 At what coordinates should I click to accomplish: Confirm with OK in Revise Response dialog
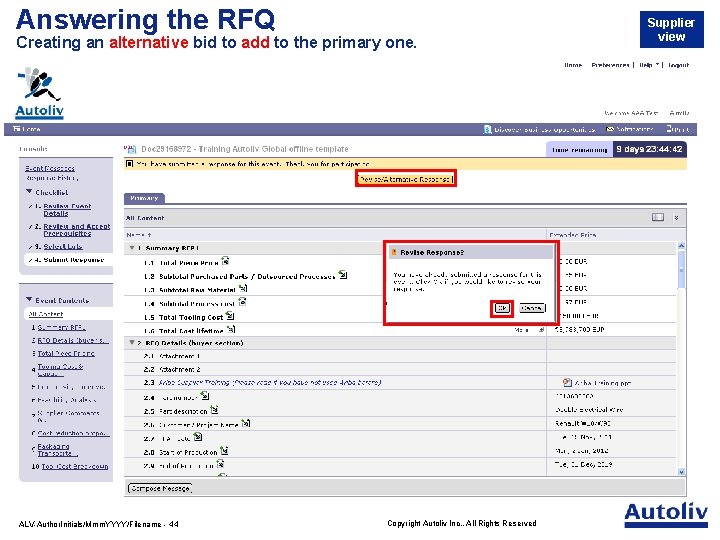[x=502, y=308]
